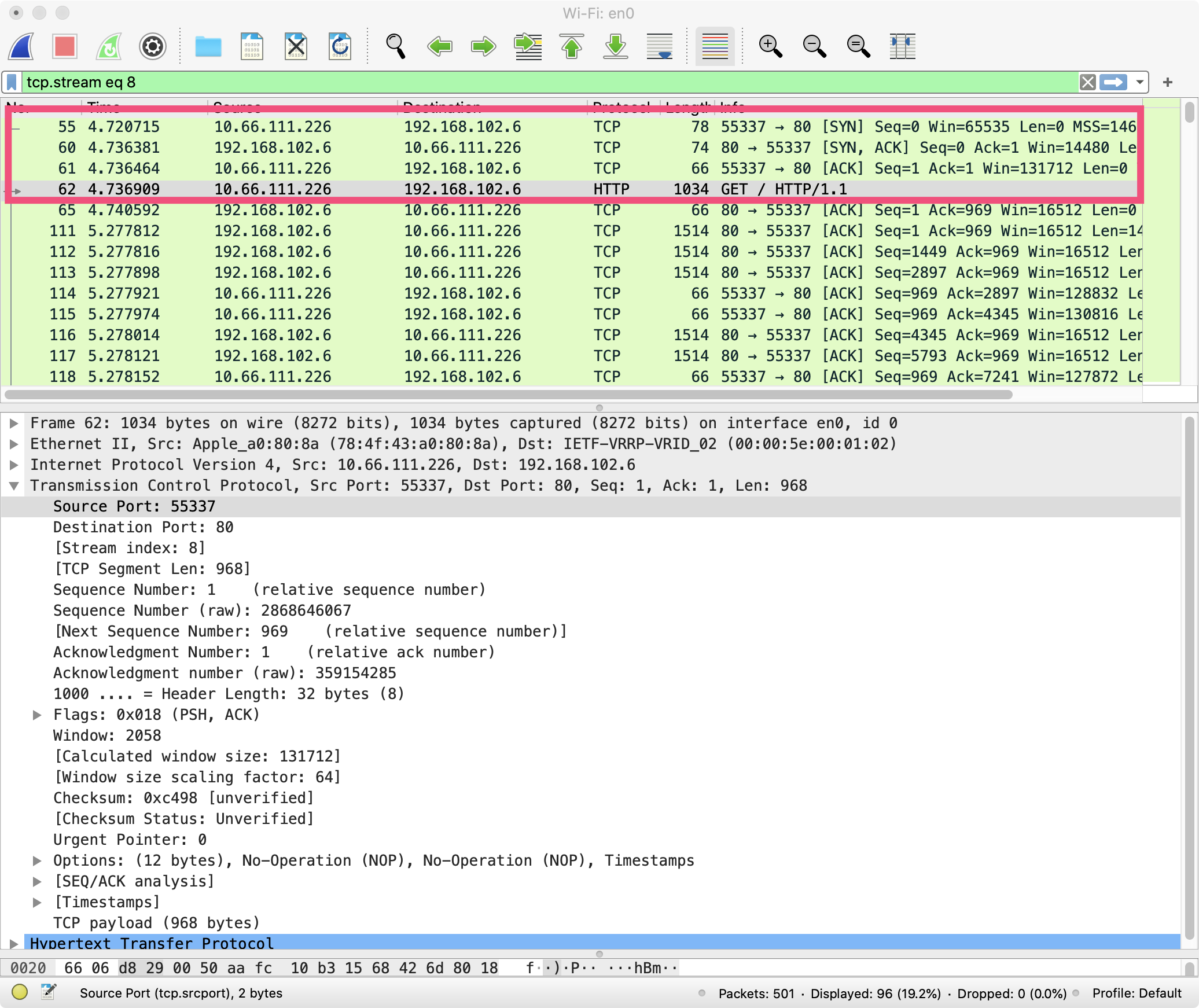This screenshot has height=1008, width=1199.
Task: Collapse the Transmission Control Protocol section
Action: click(14, 485)
